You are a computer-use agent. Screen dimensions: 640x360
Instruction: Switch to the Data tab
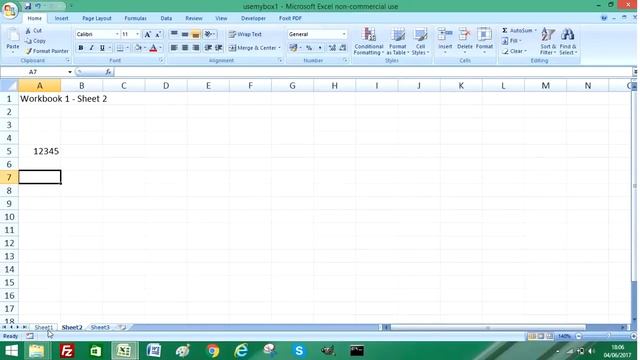166,18
